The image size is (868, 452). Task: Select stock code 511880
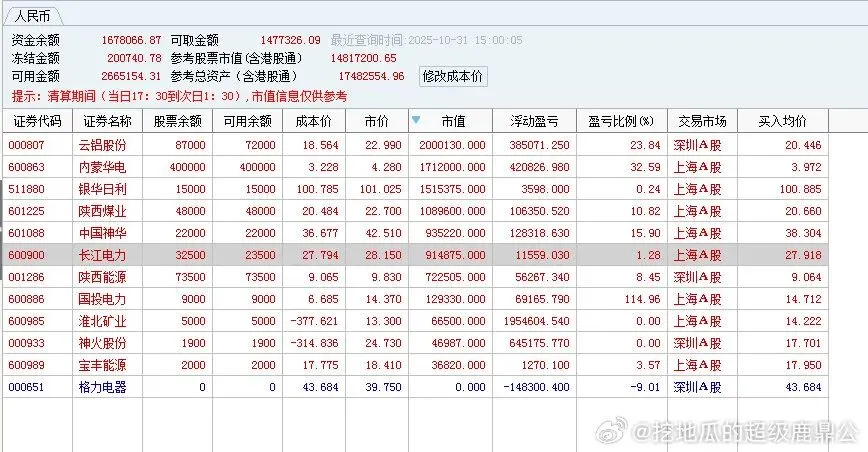[x=27, y=189]
